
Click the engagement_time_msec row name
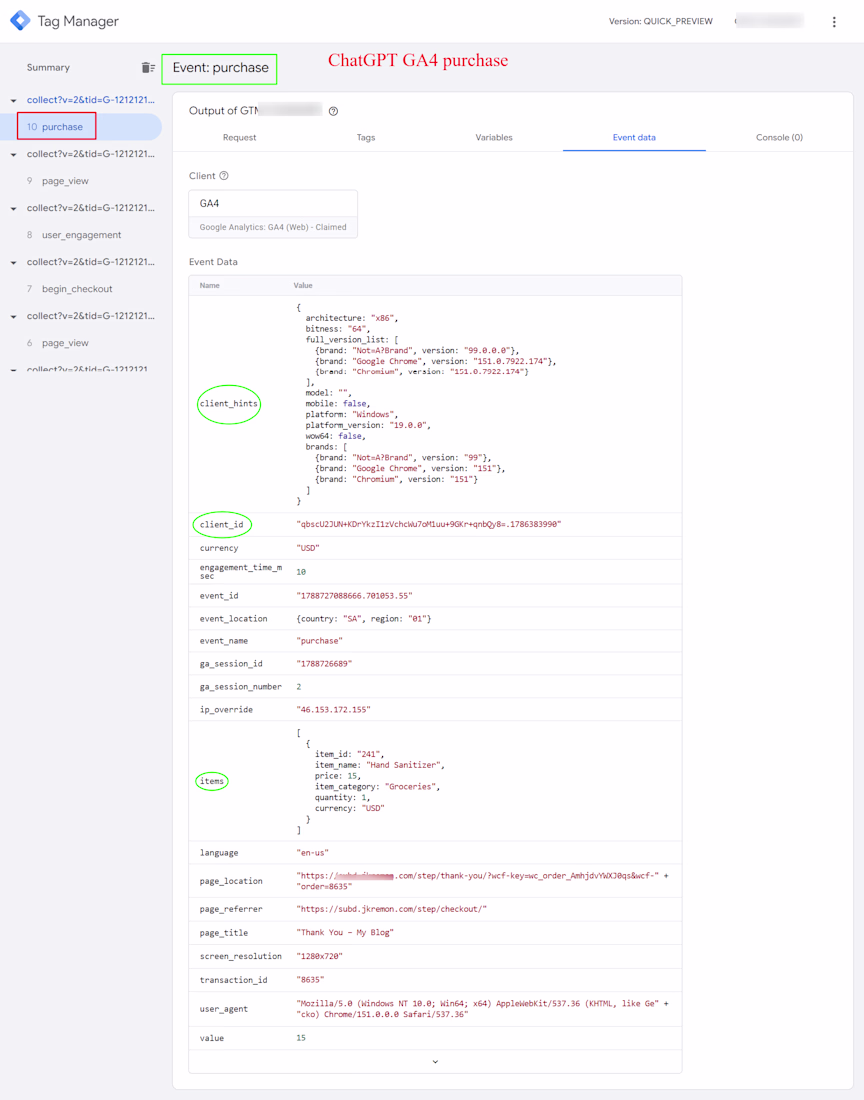pos(241,572)
